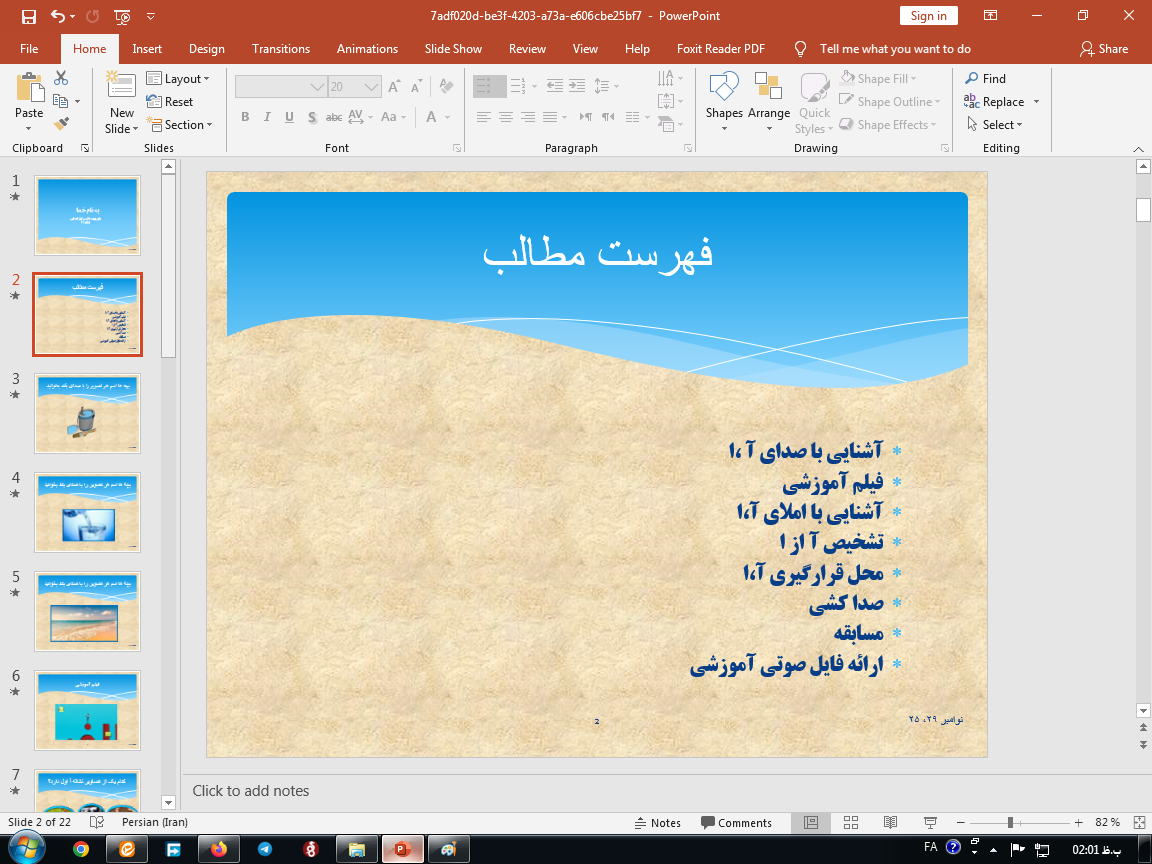Open the Layout dropdown
The image size is (1152, 864).
tap(180, 77)
